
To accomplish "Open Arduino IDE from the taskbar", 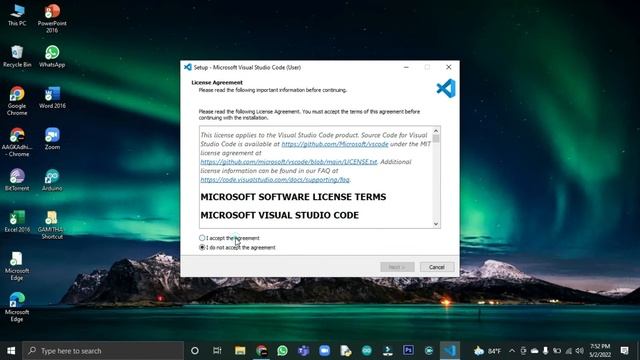I will pos(367,351).
